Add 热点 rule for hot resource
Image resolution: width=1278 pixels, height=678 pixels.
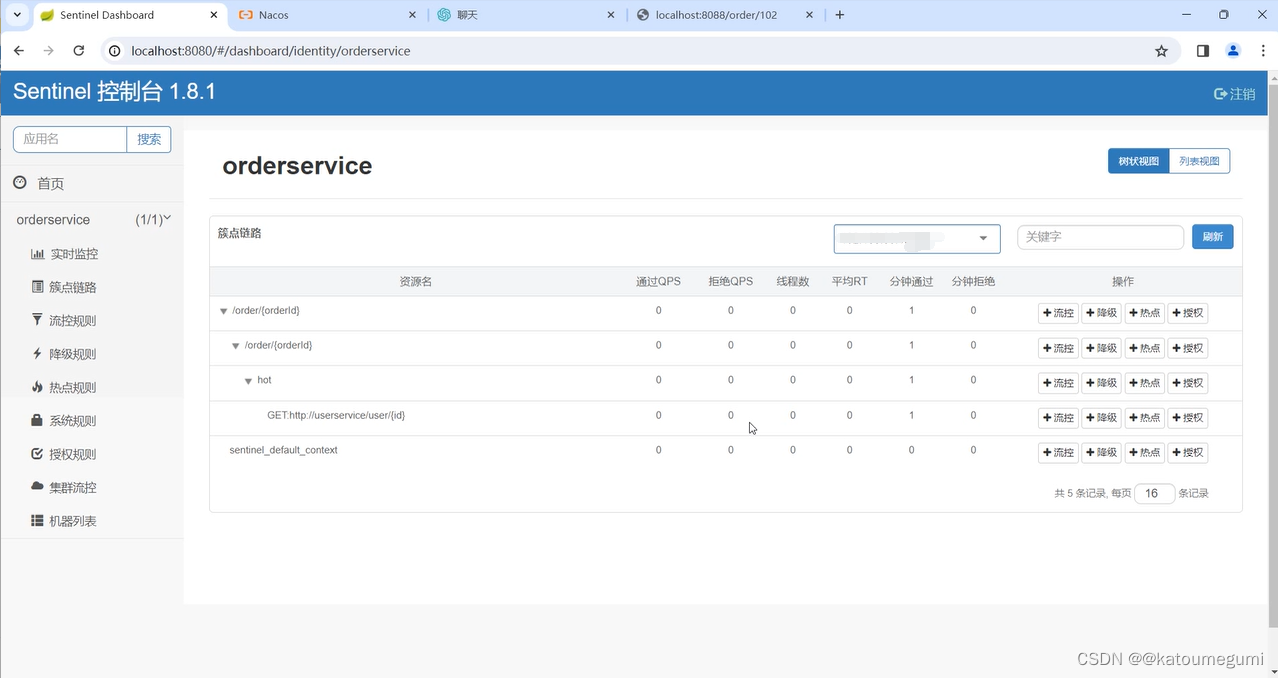click(x=1144, y=383)
